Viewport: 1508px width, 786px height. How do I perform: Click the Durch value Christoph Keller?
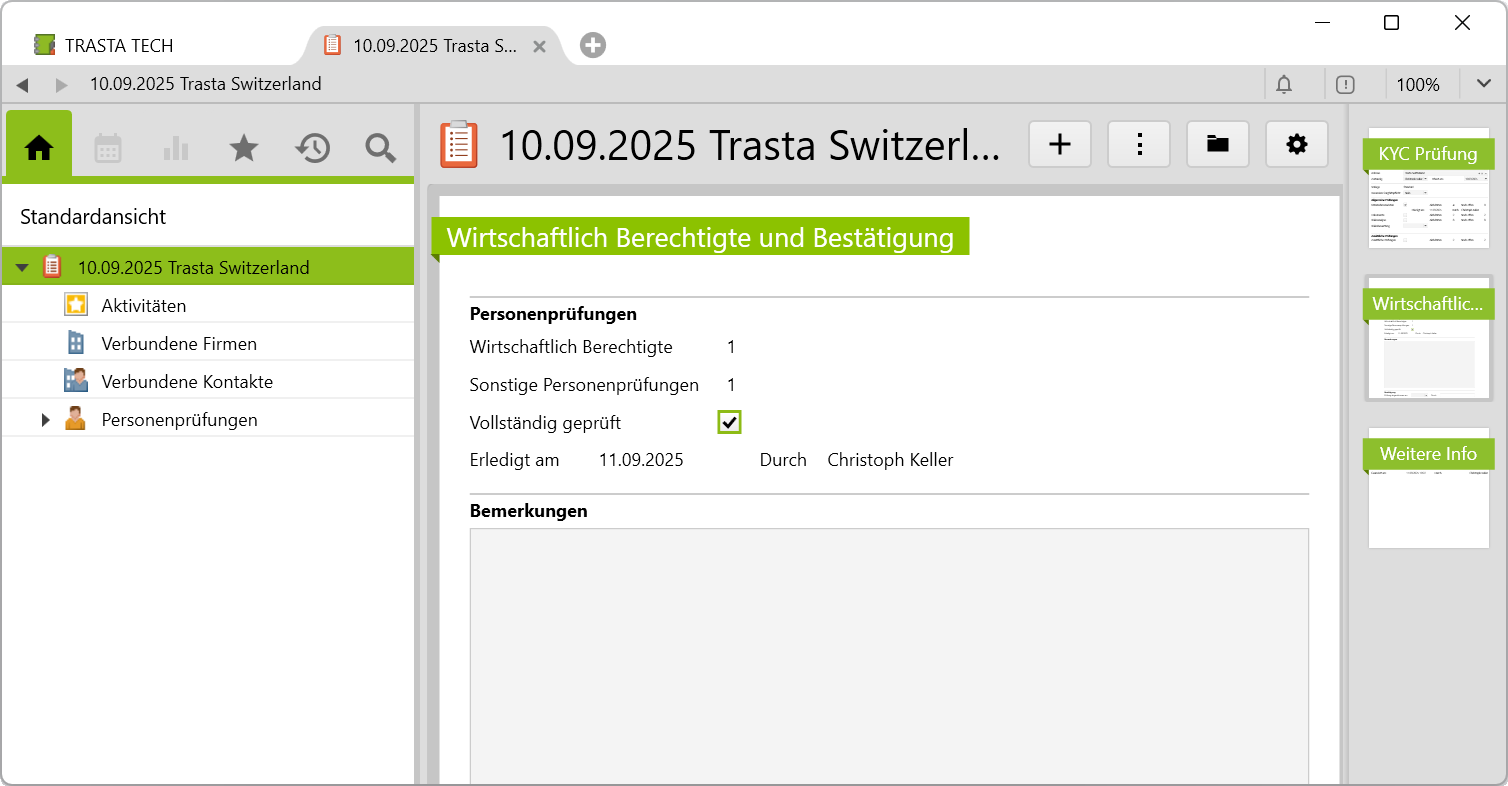click(890, 460)
